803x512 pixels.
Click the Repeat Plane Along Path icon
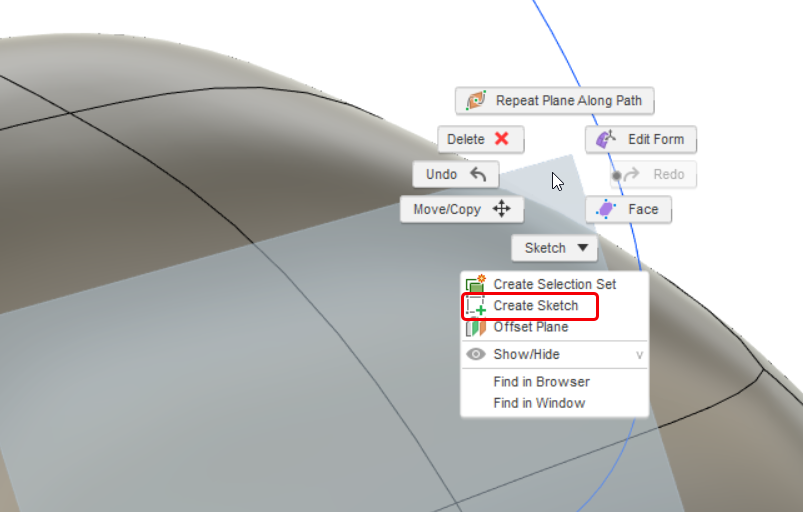point(476,100)
